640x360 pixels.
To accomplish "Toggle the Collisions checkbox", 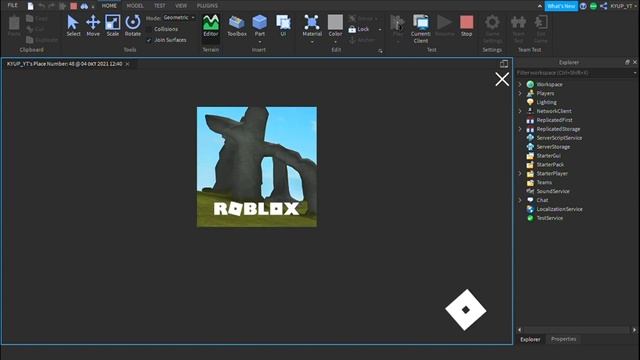I will tap(149, 29).
